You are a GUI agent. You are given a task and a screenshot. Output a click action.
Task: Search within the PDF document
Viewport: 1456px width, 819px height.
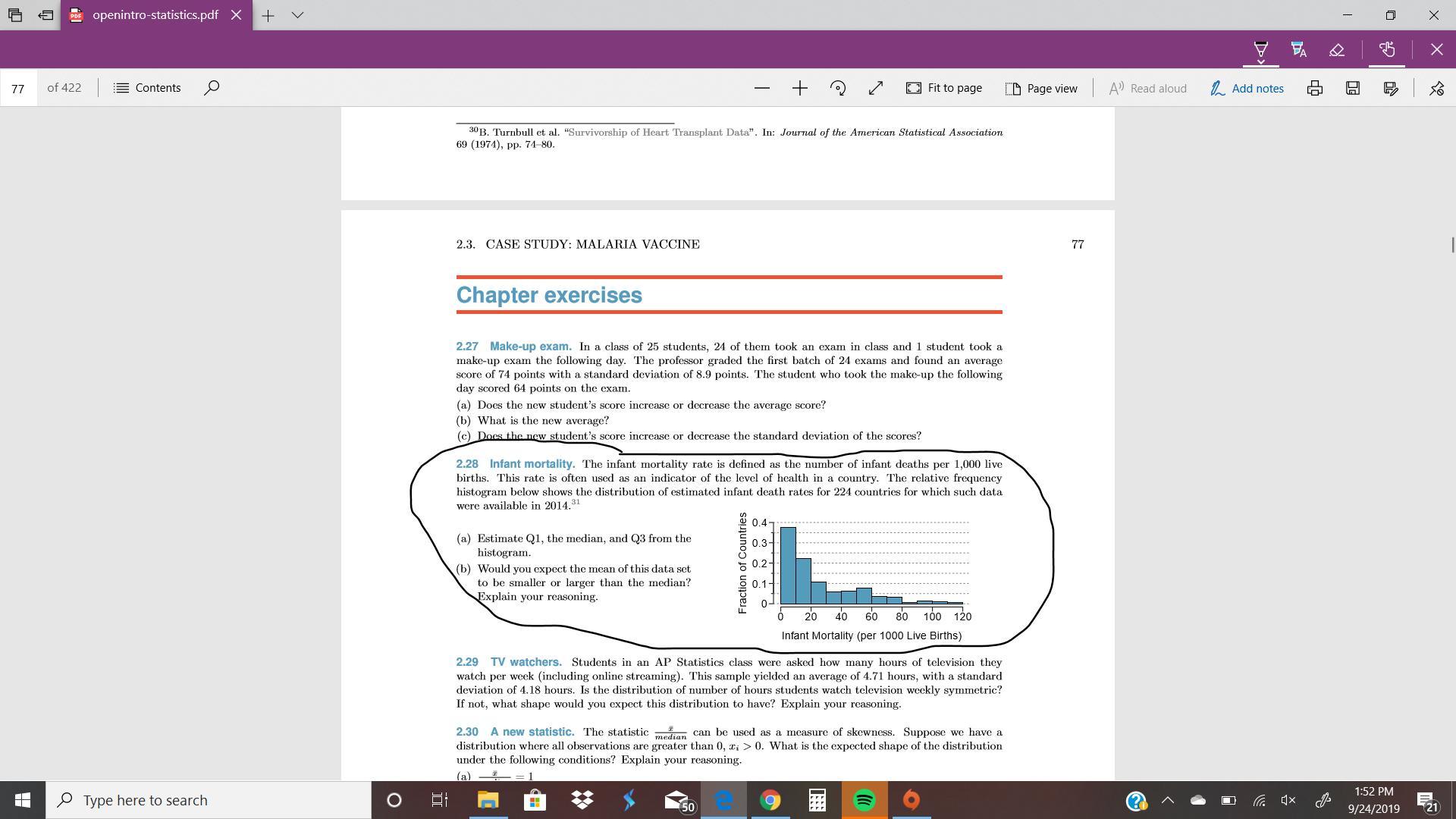[x=212, y=88]
